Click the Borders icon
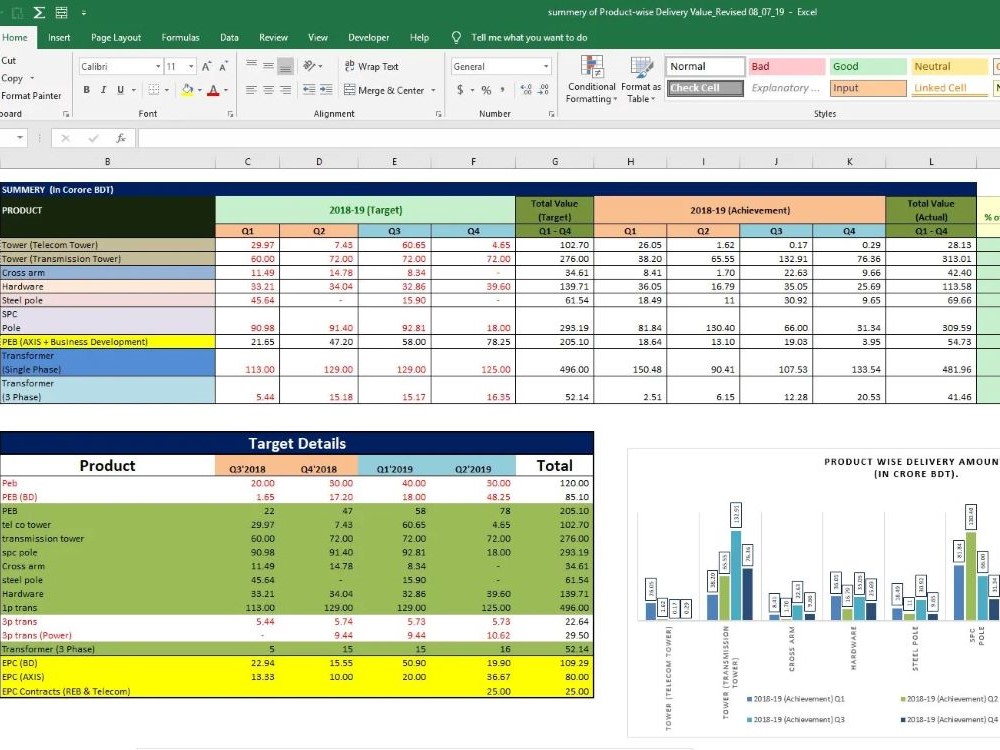1000x750 pixels. click(154, 90)
